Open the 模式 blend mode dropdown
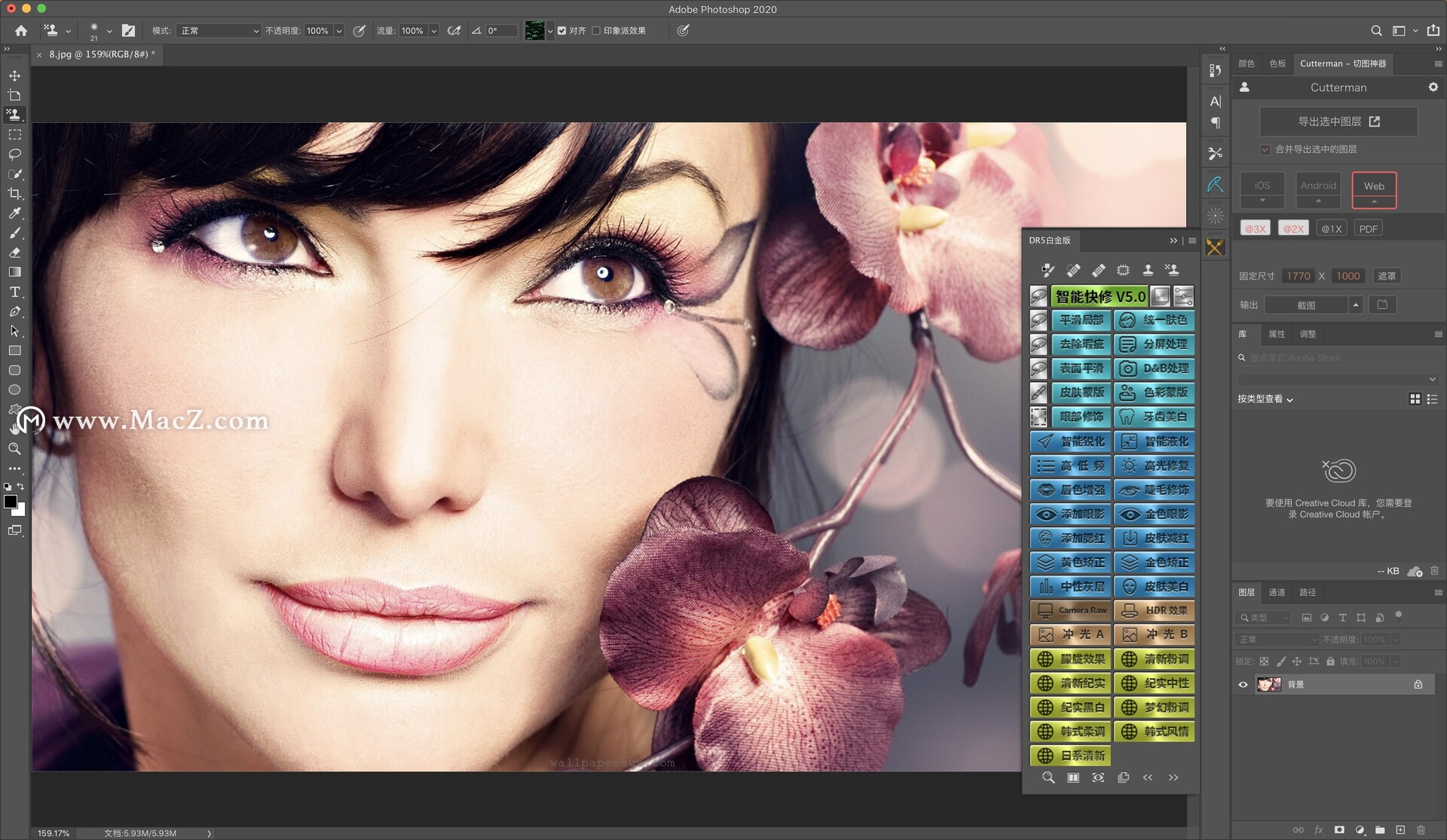This screenshot has height=840, width=1447. coord(219,31)
